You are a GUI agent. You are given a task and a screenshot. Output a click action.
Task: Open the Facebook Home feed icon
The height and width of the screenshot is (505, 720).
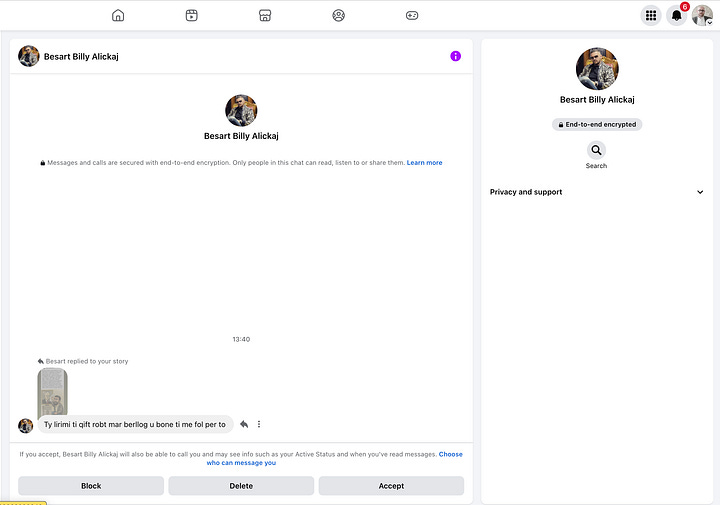pyautogui.click(x=118, y=16)
